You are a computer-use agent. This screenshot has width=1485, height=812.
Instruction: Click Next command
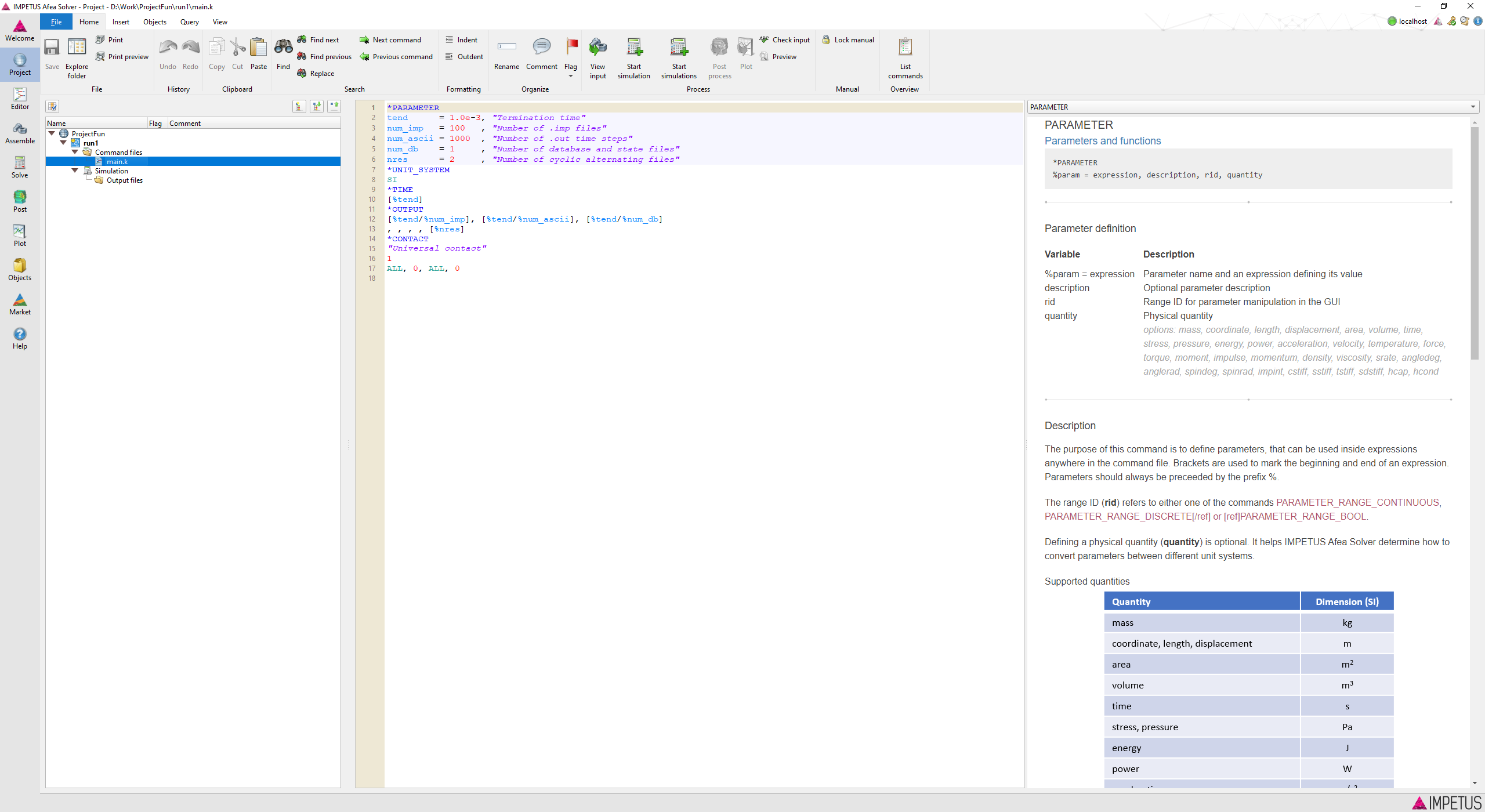pos(390,39)
